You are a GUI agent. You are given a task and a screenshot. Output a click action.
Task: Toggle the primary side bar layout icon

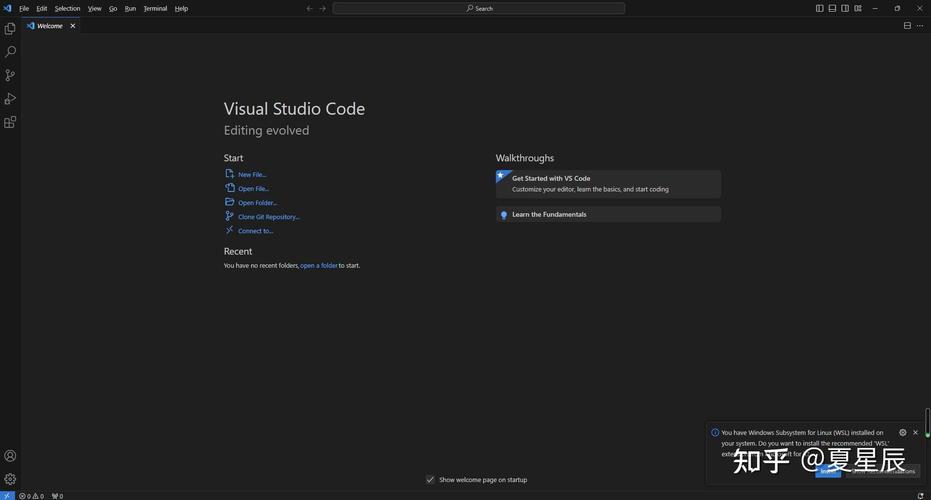(x=819, y=8)
